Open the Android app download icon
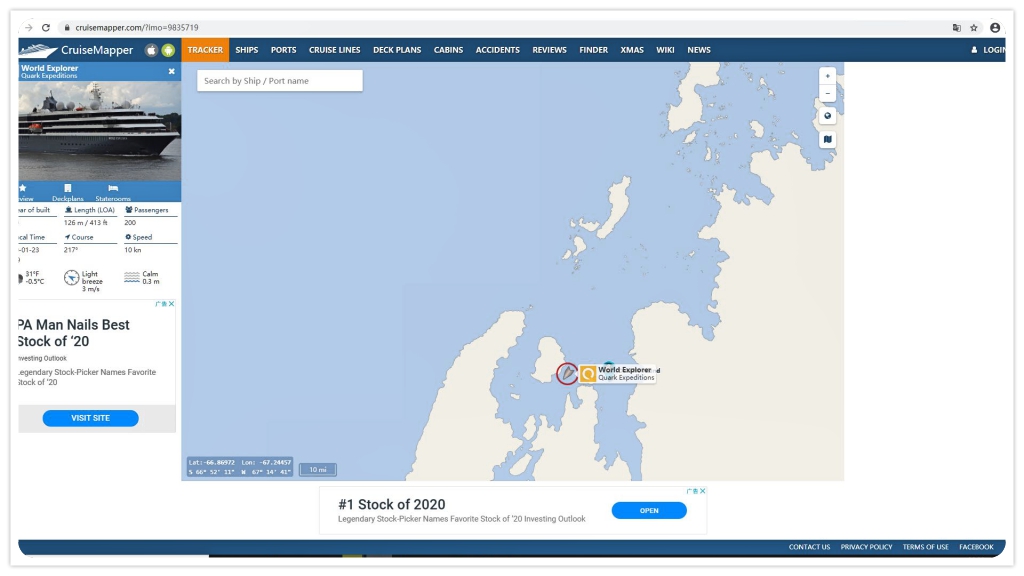The image size is (1024, 576). (x=168, y=50)
